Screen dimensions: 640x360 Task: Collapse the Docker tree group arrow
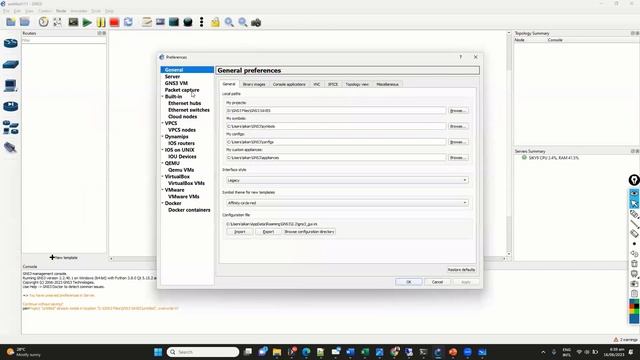click(162, 203)
